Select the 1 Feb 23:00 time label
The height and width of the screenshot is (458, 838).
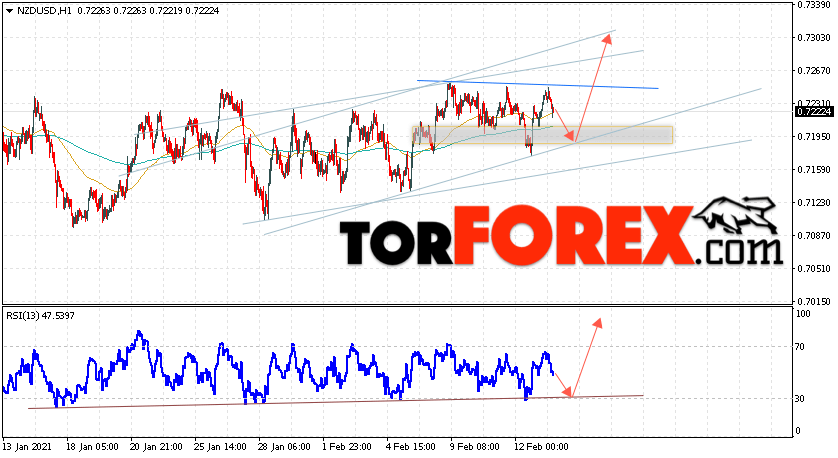[347, 447]
